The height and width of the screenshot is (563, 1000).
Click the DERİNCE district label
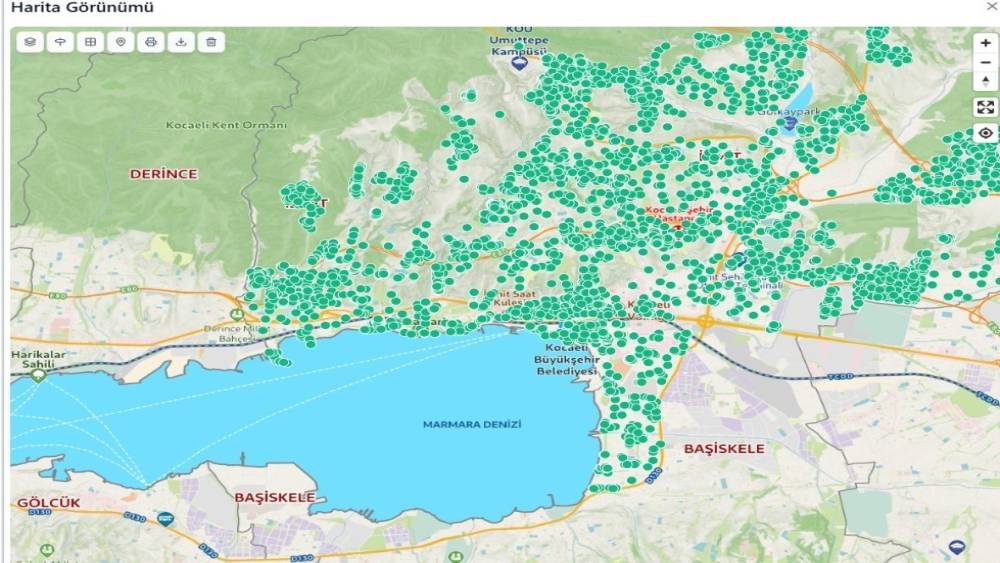click(164, 174)
